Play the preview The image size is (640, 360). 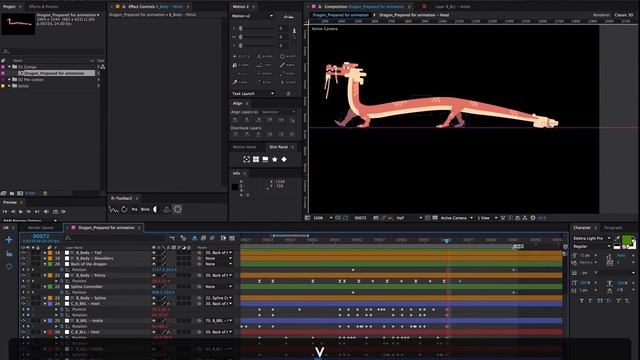(x=21, y=211)
